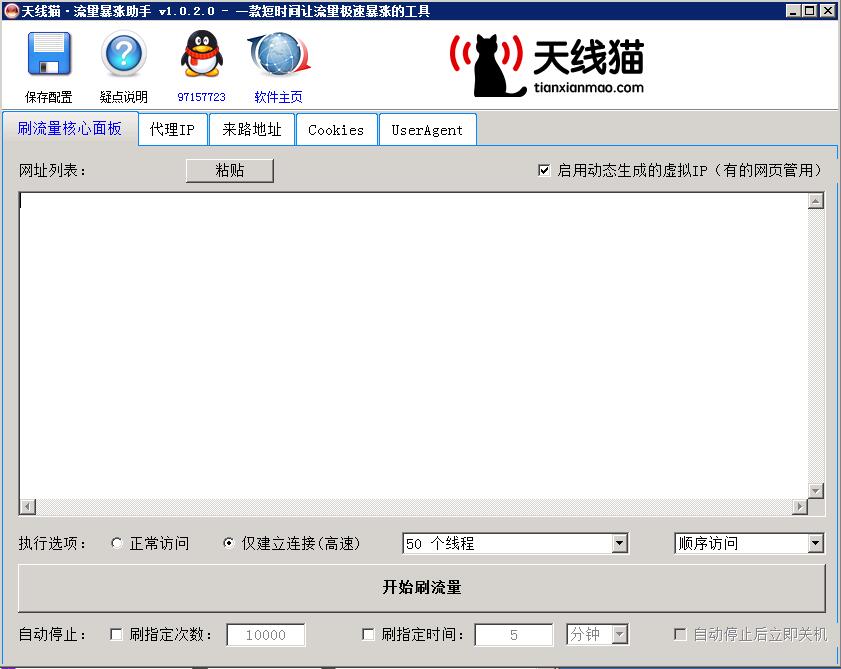Open the 97157723 QQ link
841x669 pixels.
201,97
